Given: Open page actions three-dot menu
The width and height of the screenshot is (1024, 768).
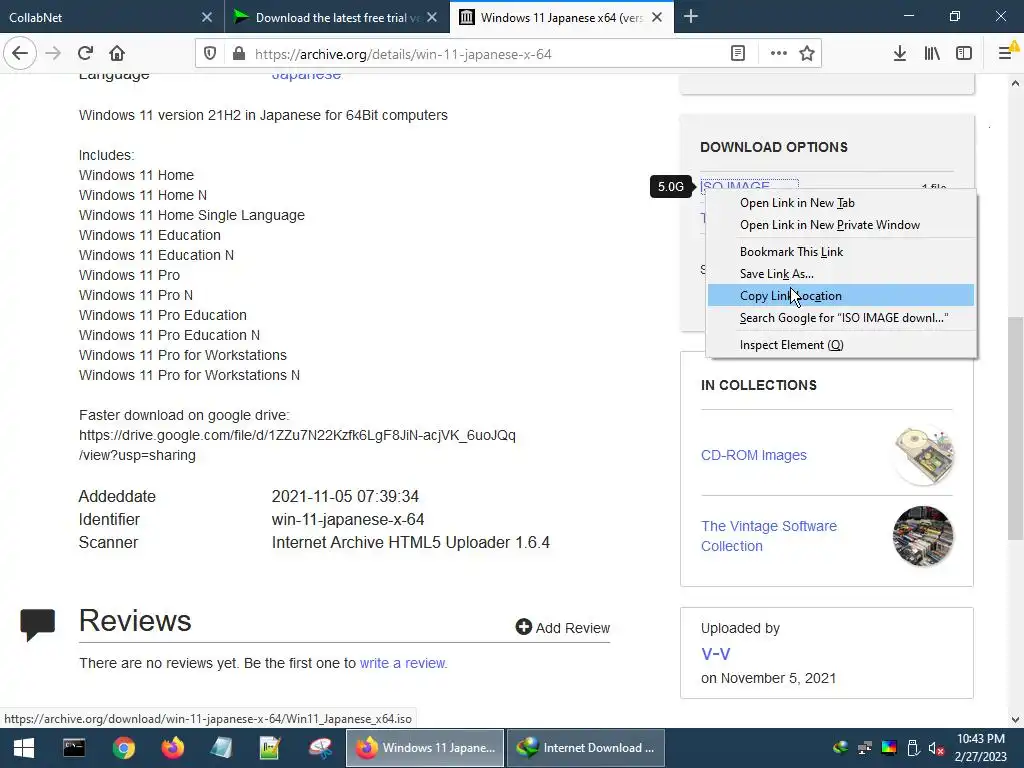Looking at the screenshot, I should (778, 54).
